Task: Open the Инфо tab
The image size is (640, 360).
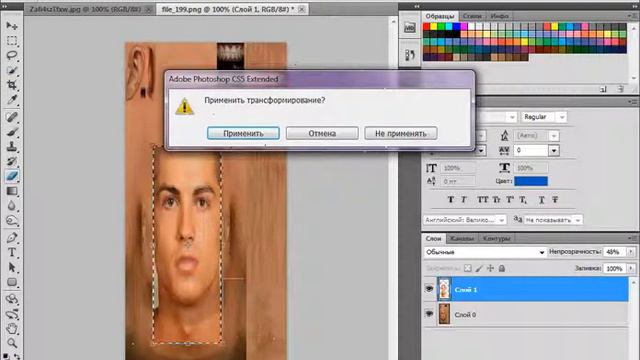Action: pos(500,16)
